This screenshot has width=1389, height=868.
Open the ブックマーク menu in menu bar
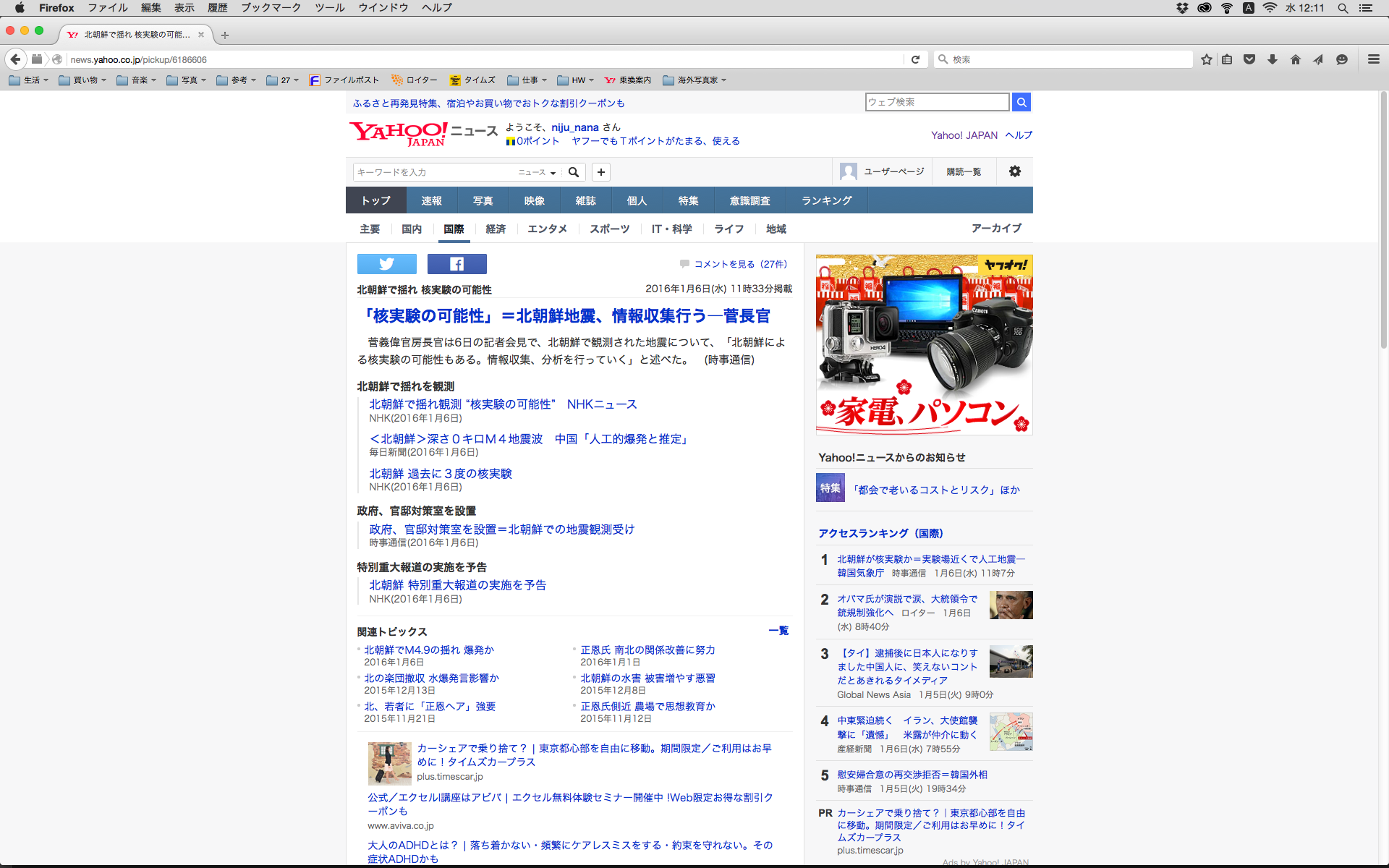click(271, 8)
